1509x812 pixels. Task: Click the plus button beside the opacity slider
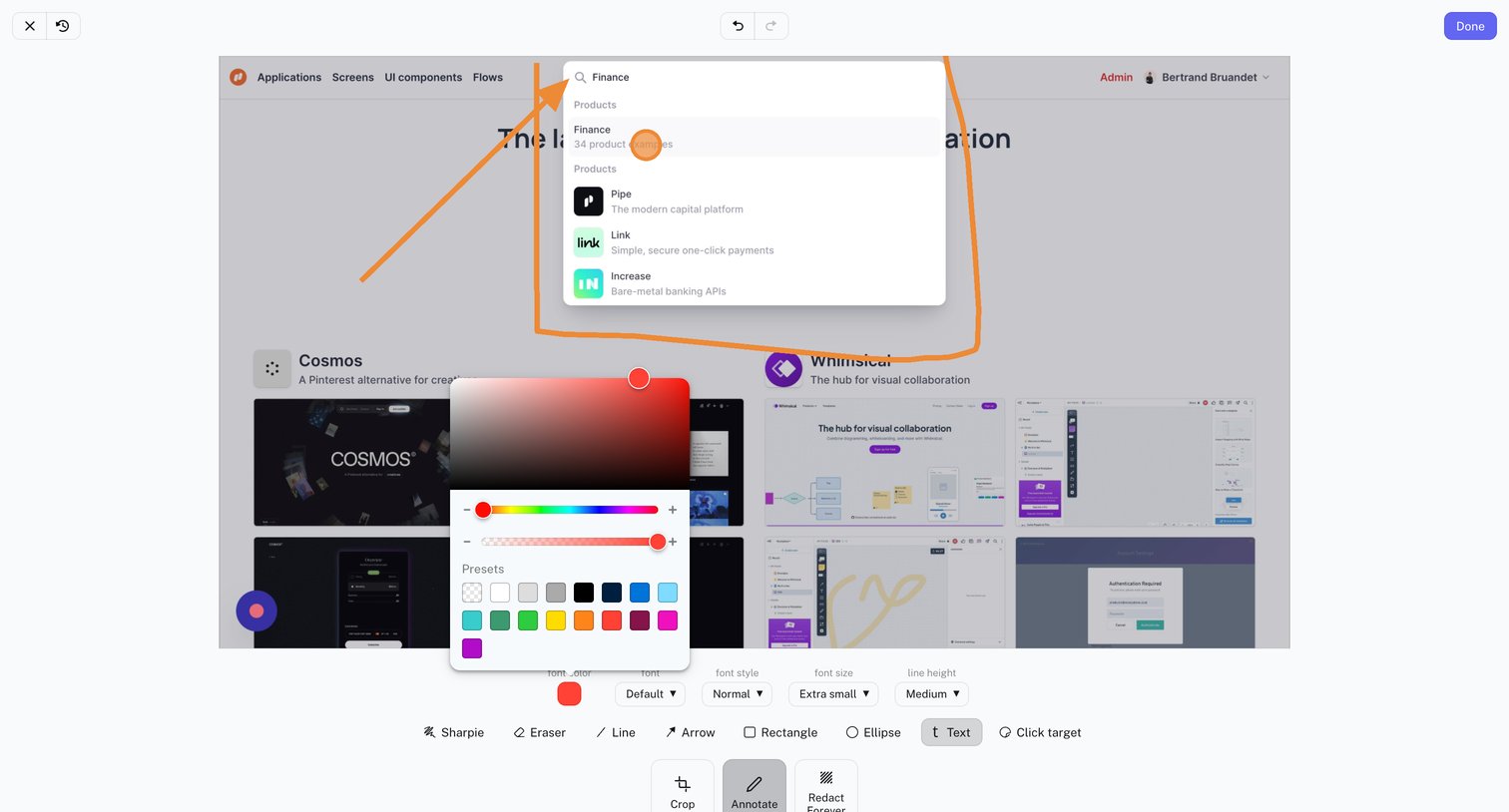673,542
